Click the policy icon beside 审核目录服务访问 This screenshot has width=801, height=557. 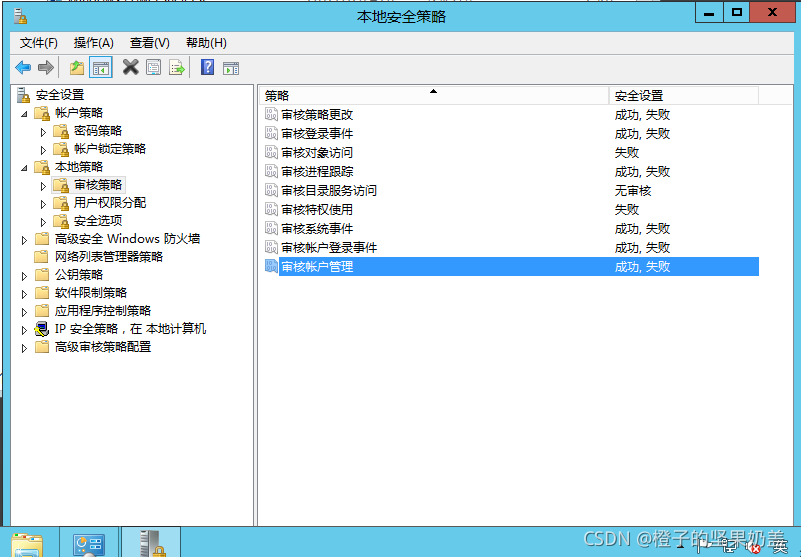point(271,190)
